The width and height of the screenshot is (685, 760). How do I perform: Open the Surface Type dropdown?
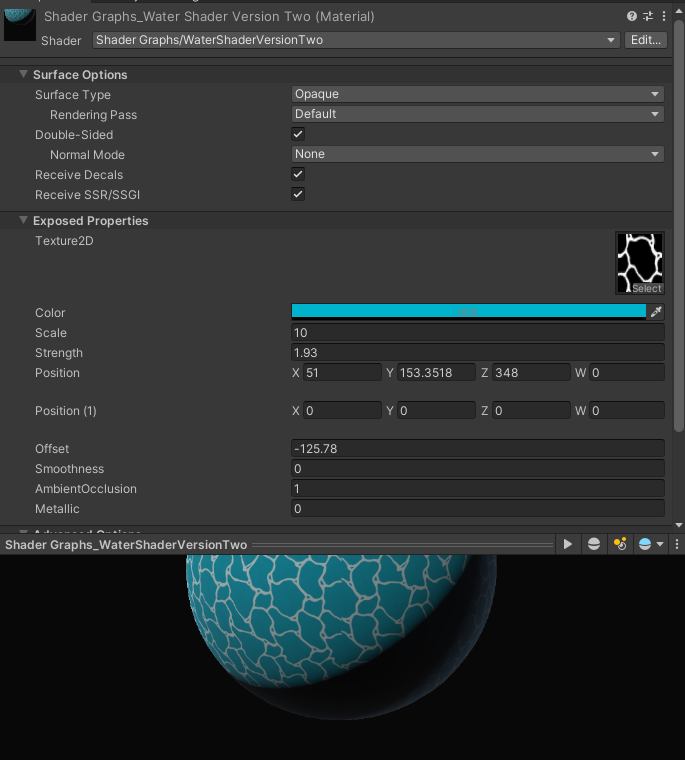pos(478,94)
